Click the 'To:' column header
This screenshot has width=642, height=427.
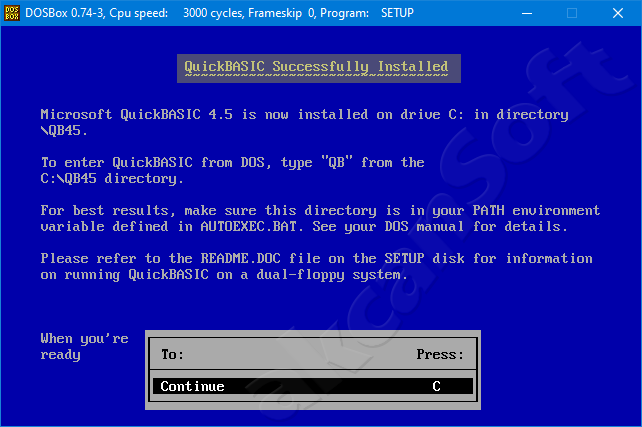(172, 354)
